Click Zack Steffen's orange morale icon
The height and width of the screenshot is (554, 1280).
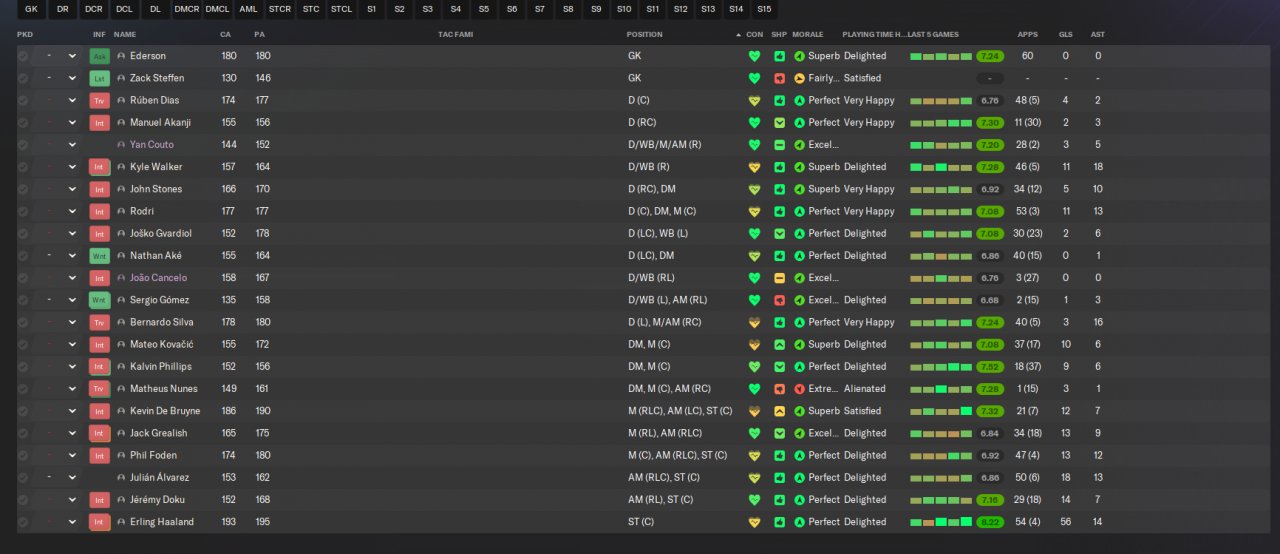pyautogui.click(x=799, y=78)
